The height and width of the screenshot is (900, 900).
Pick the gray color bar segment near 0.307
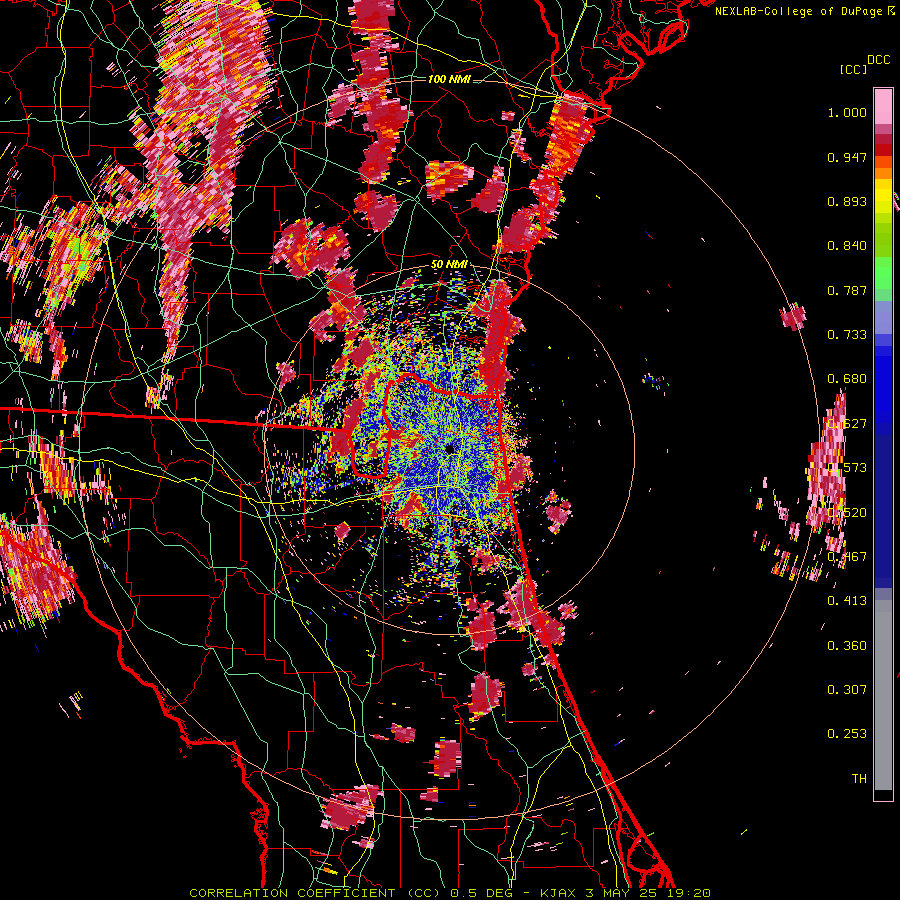(883, 695)
